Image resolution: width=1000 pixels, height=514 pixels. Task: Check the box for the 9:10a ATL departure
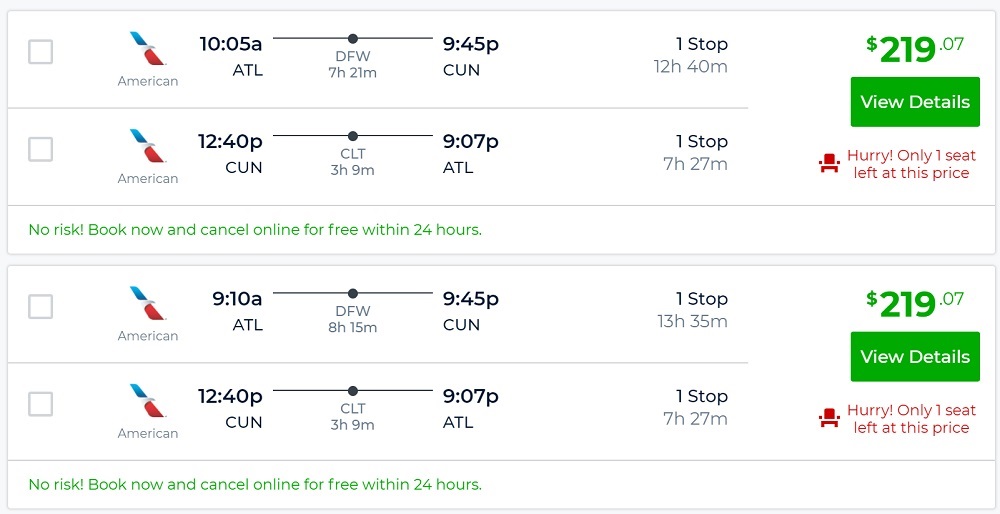pyautogui.click(x=40, y=307)
